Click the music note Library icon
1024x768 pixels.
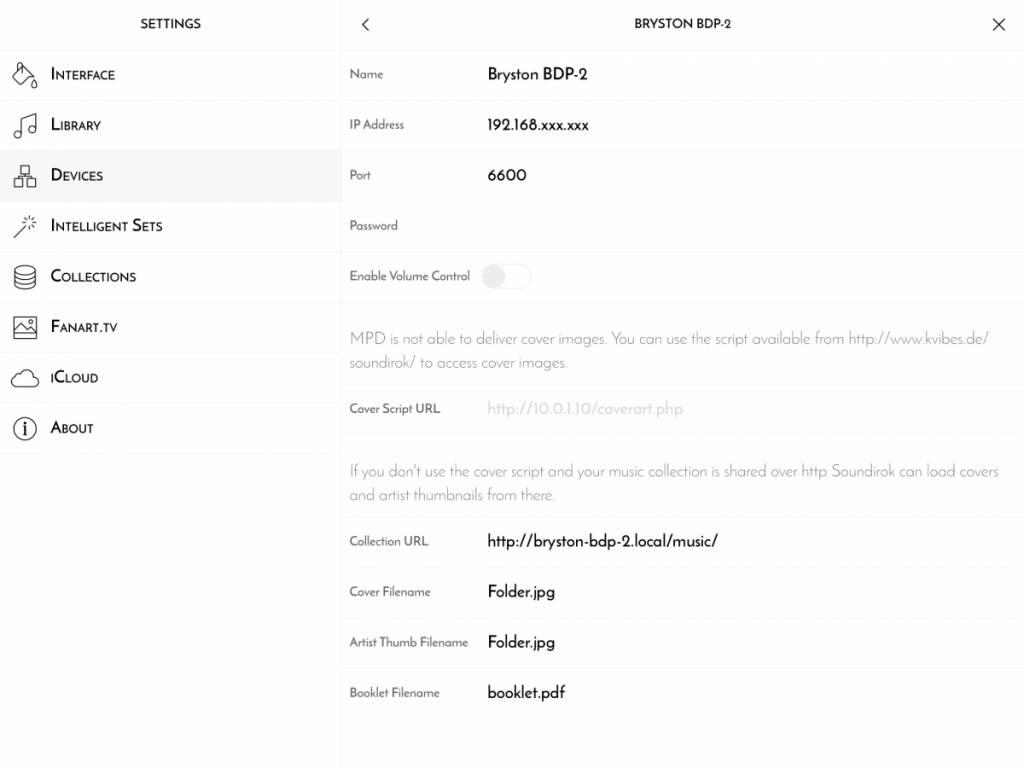coord(25,125)
